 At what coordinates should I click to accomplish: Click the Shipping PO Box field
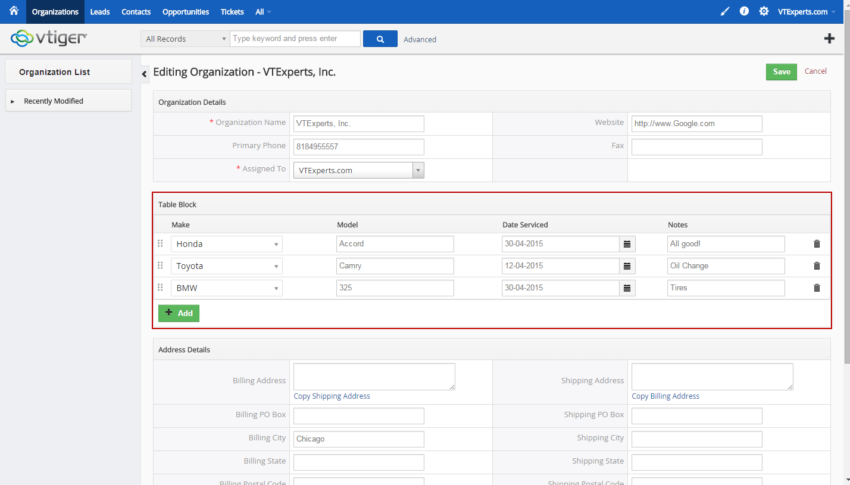[x=697, y=416]
